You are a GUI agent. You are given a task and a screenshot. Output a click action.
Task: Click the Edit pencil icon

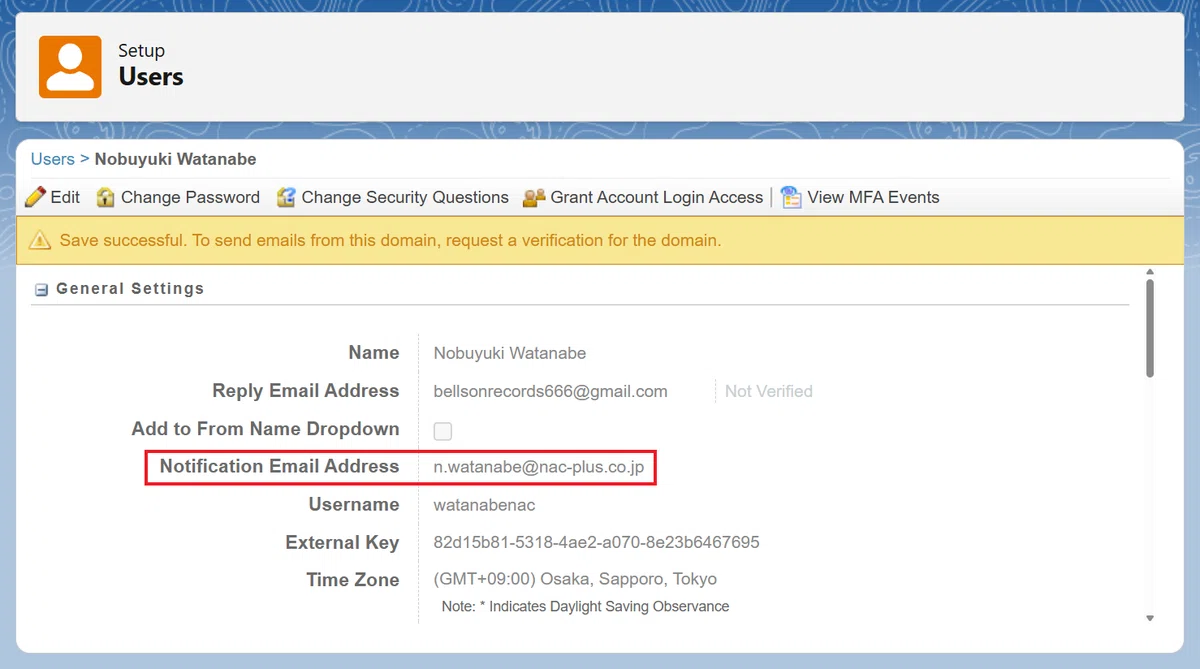tap(35, 197)
